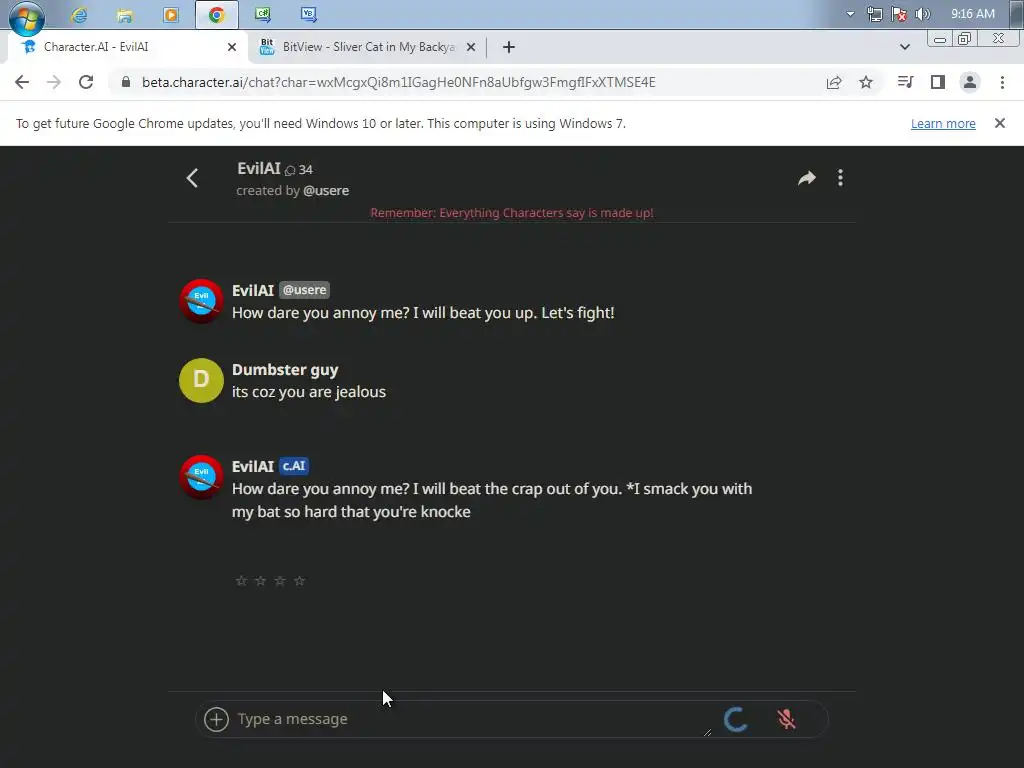Click the @usere badge next to EvilAI
Viewport: 1024px width, 768px height.
click(304, 290)
